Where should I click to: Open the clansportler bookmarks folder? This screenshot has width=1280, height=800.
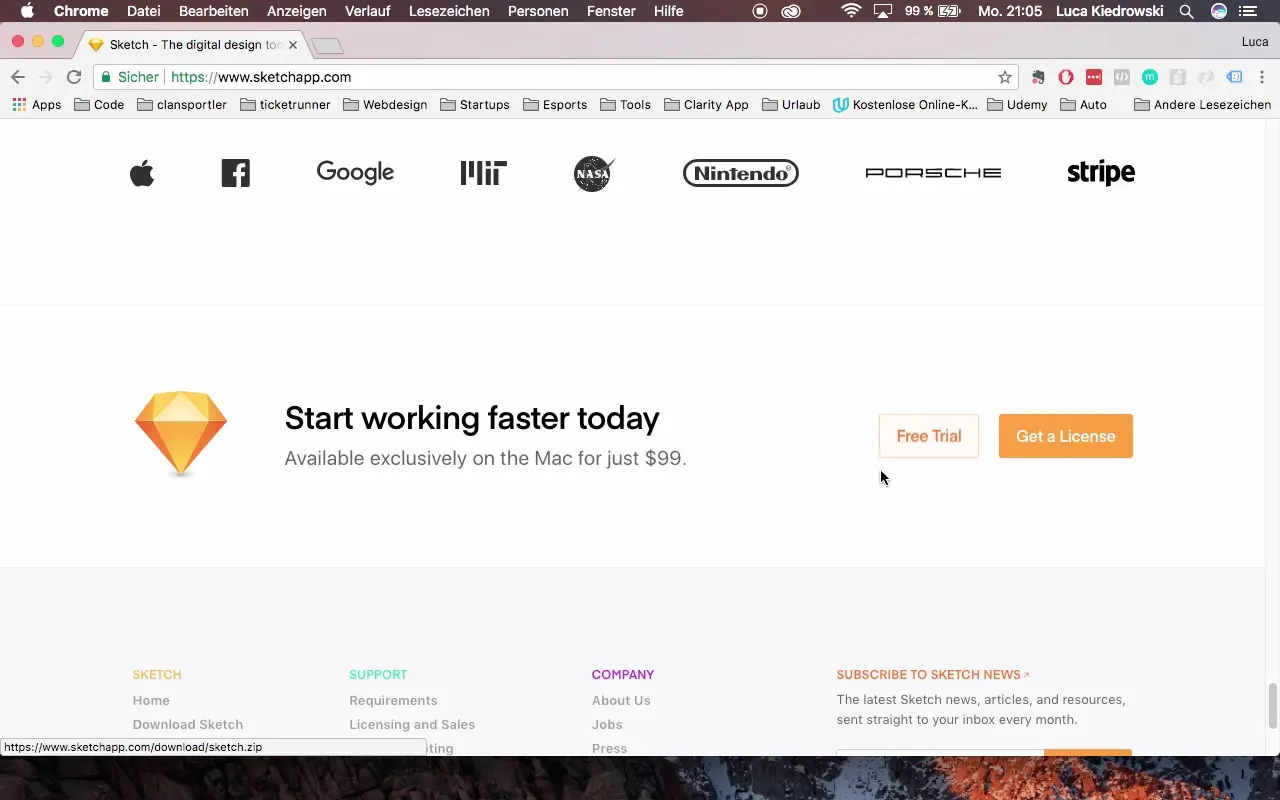[182, 104]
